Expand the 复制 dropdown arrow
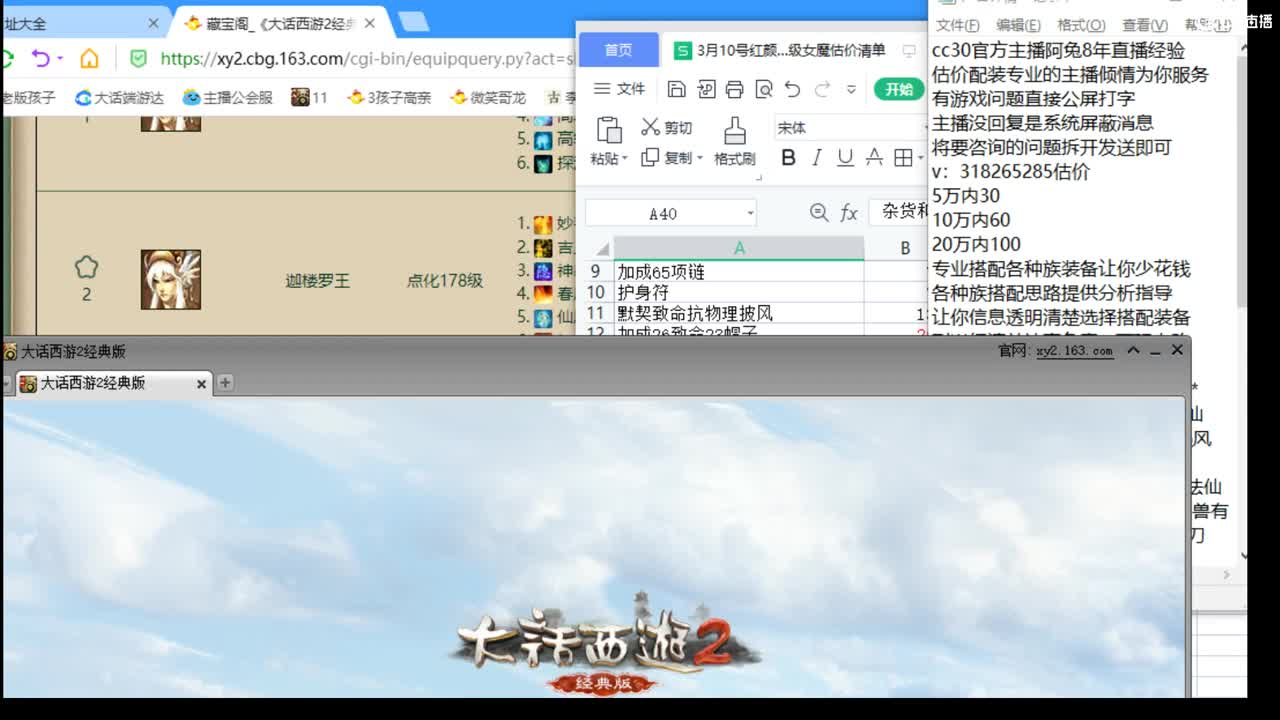Image resolution: width=1280 pixels, height=720 pixels. coord(699,158)
